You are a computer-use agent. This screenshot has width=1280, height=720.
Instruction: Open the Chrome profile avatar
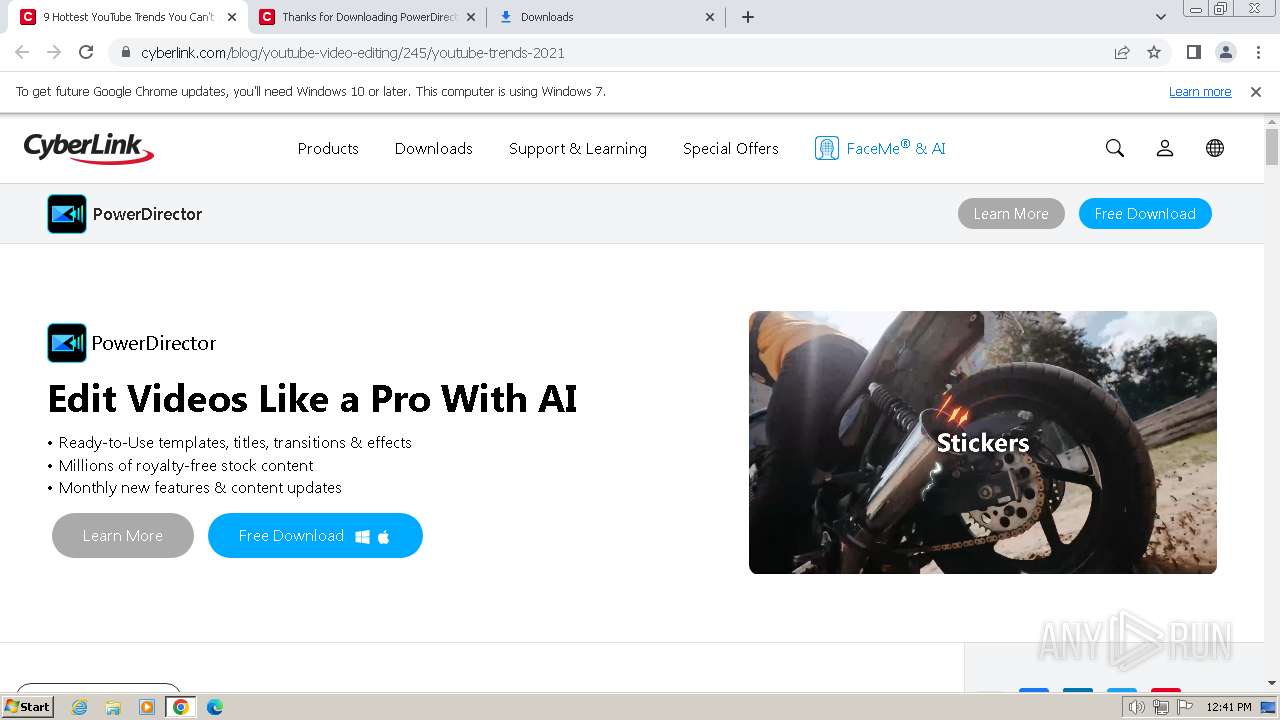point(1225,52)
